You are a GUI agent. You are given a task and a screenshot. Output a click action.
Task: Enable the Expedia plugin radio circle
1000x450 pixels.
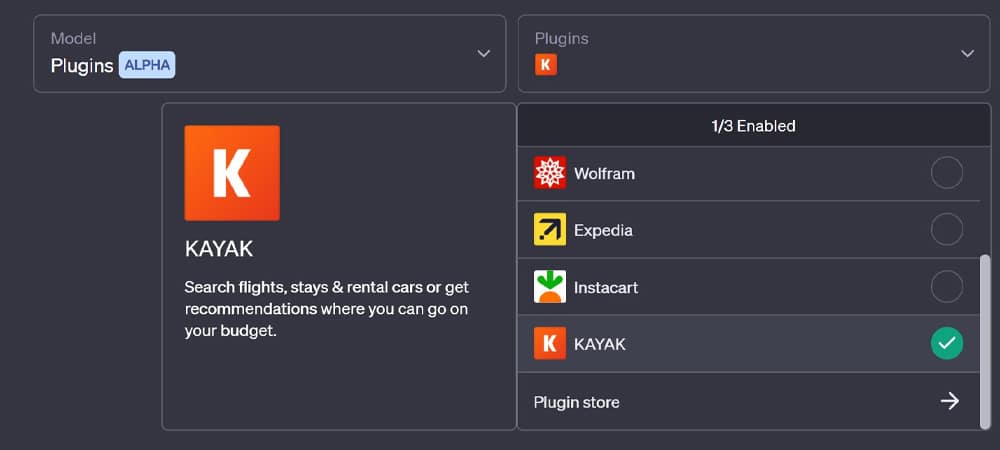click(x=946, y=229)
